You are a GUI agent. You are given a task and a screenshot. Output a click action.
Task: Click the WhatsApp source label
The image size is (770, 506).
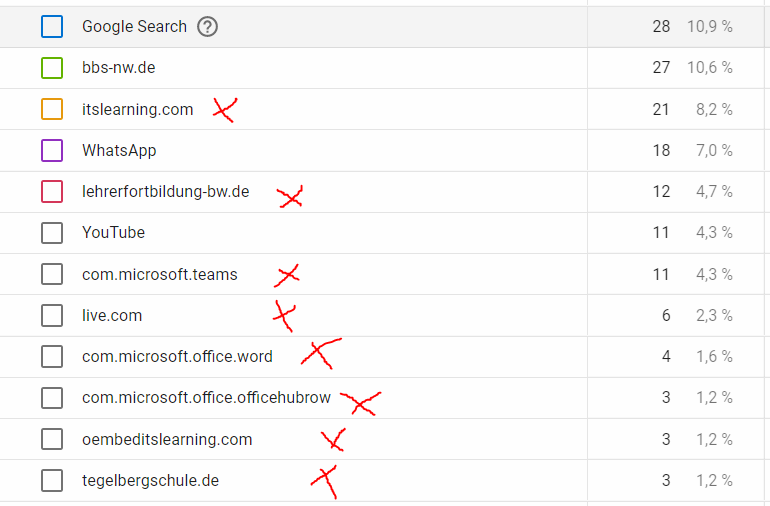[x=119, y=150]
